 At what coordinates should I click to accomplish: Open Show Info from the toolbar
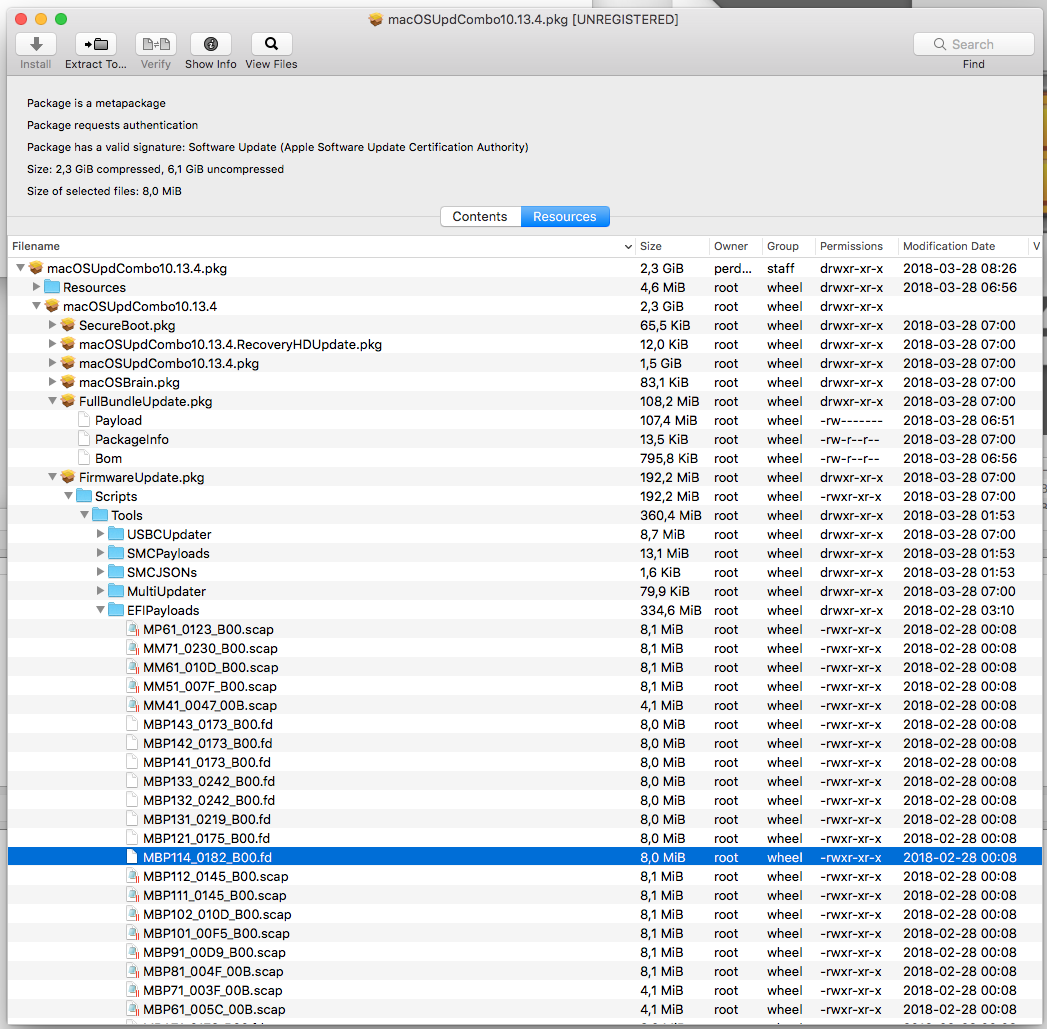click(x=210, y=44)
